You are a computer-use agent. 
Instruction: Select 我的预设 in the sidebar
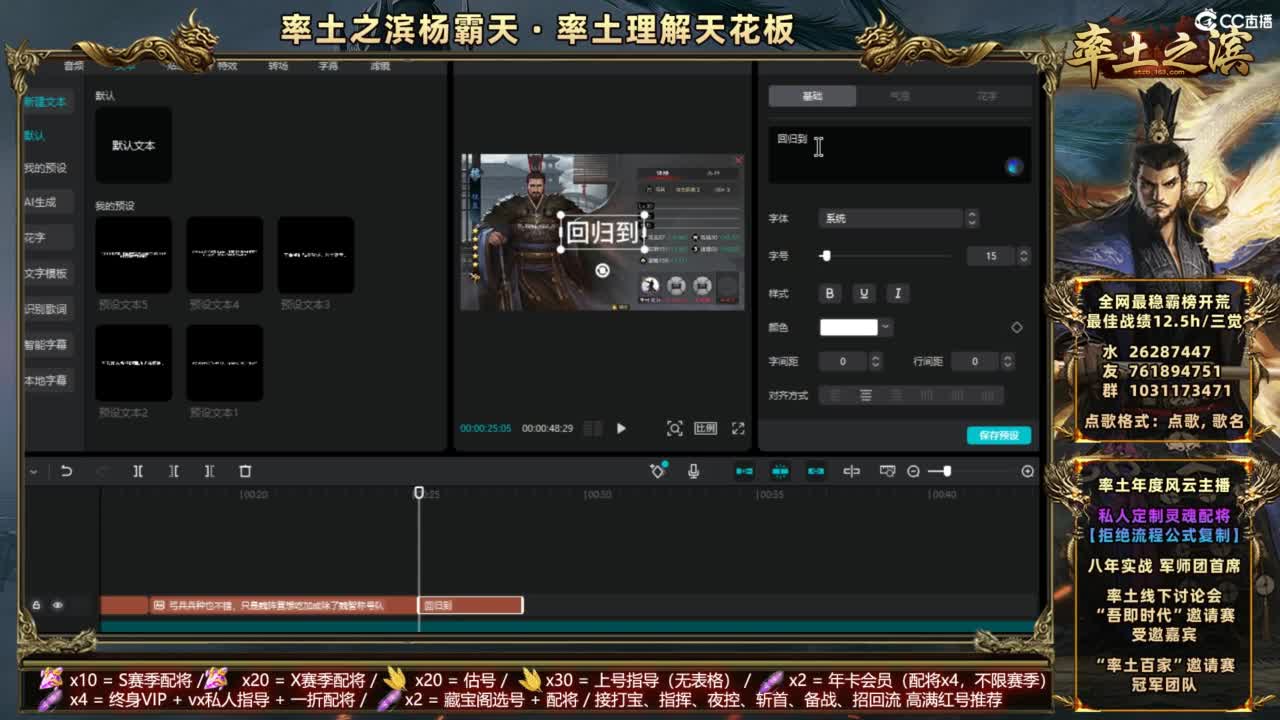pyautogui.click(x=46, y=168)
